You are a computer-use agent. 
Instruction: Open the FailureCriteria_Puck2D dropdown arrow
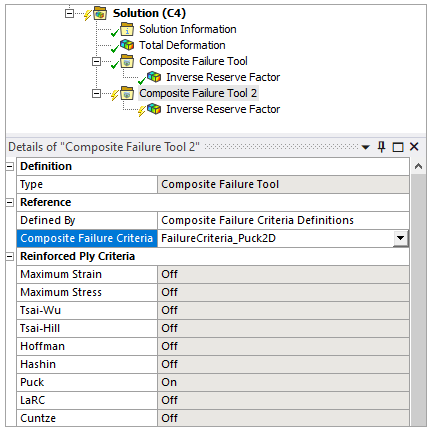click(400, 238)
